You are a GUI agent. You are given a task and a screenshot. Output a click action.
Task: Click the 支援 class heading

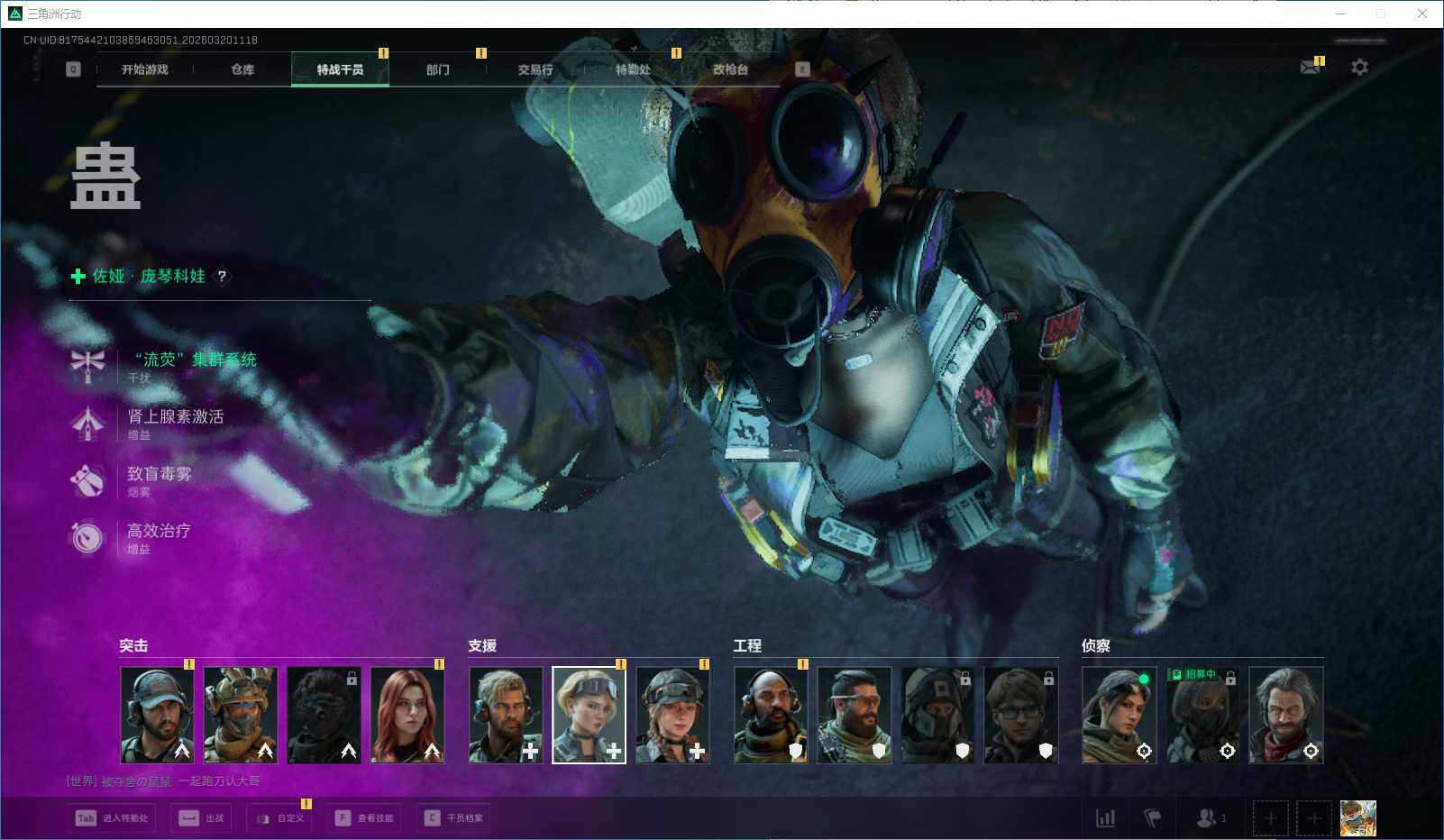tap(482, 646)
